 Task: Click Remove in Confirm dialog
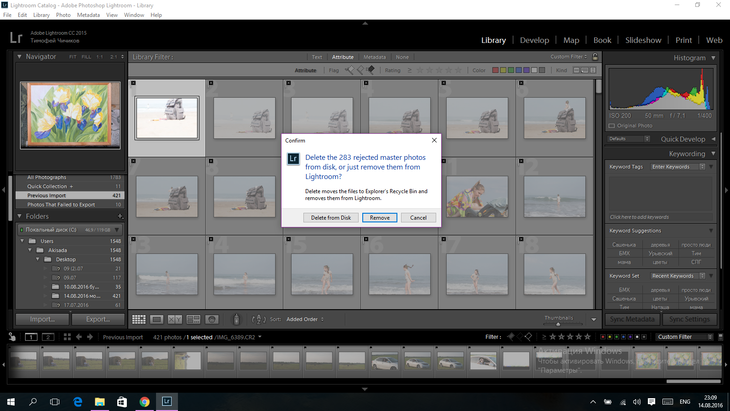[x=379, y=217]
